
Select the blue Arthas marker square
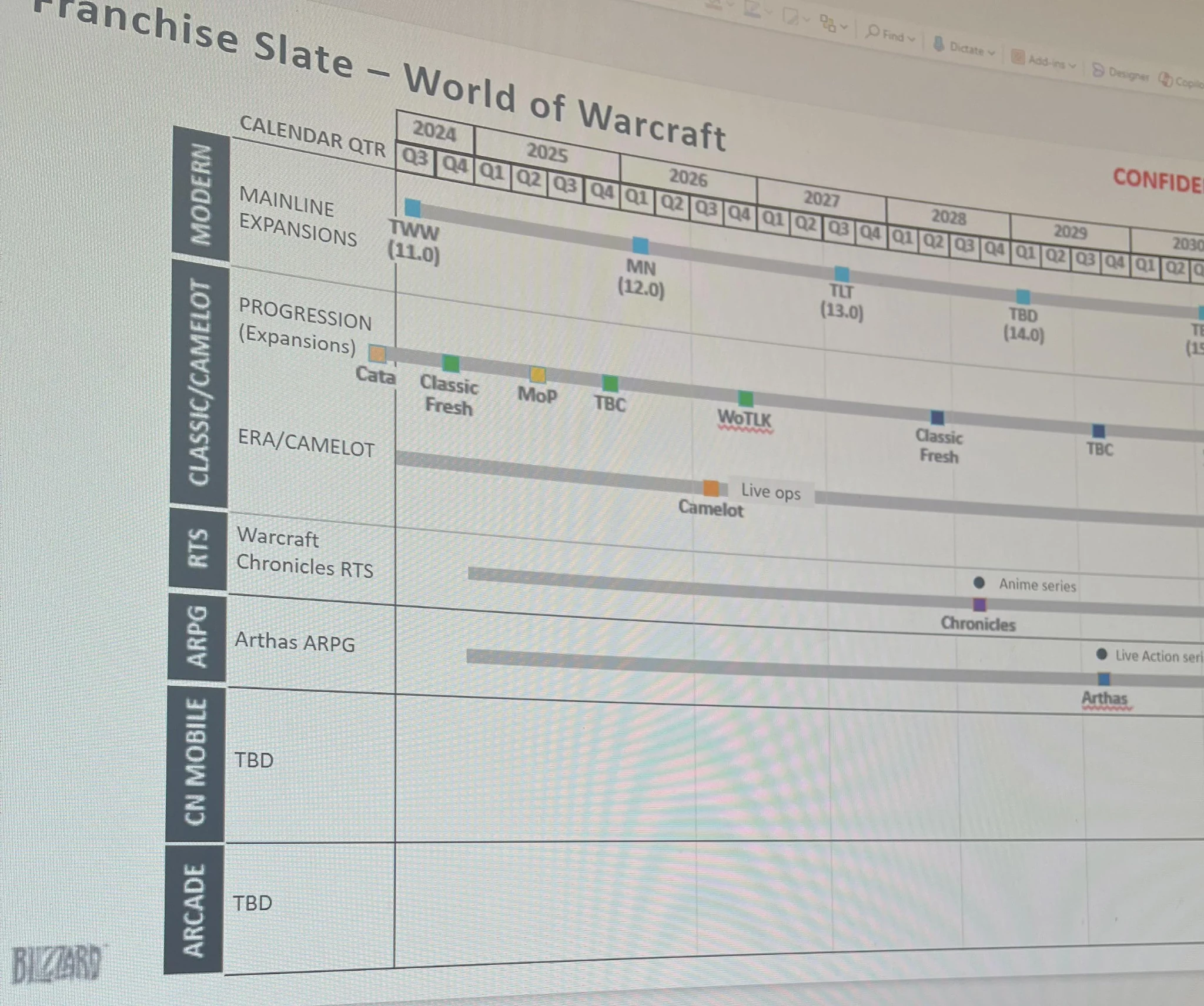coord(1103,679)
